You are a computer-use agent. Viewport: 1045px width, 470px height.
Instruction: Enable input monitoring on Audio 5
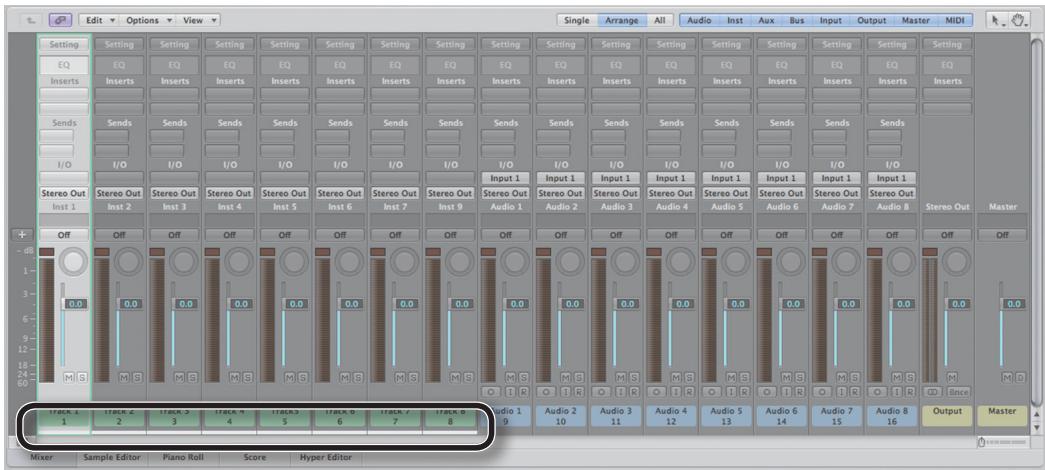(733, 391)
